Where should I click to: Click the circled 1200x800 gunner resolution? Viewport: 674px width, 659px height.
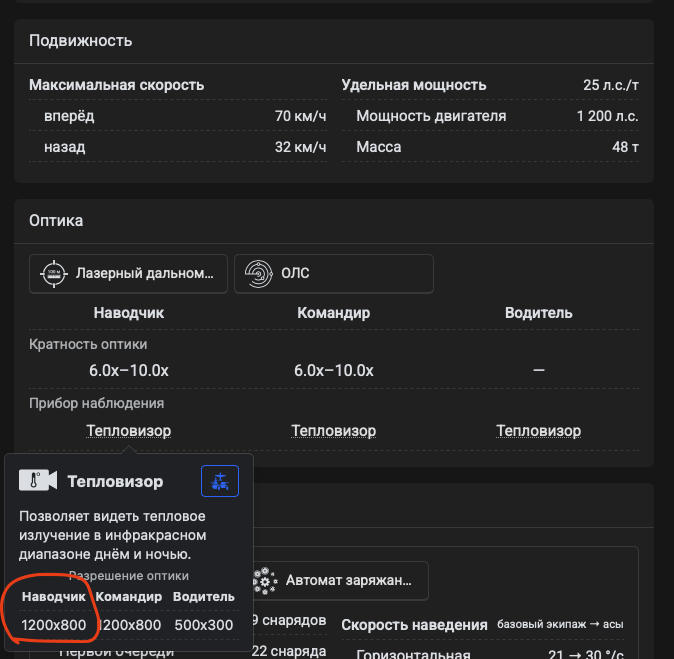54,625
